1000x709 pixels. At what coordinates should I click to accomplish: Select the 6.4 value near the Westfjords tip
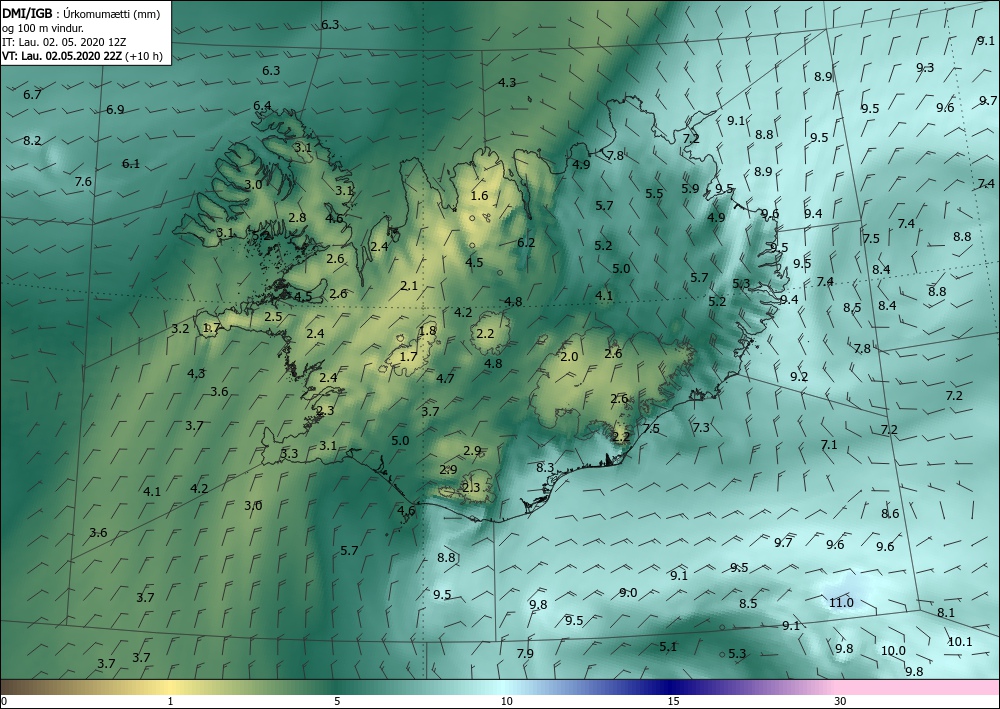click(262, 105)
